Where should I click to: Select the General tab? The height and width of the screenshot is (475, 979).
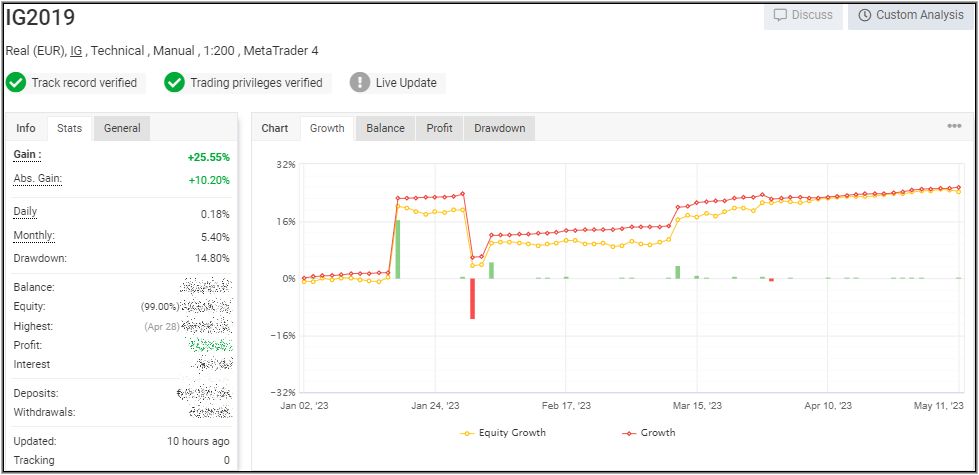tap(122, 128)
